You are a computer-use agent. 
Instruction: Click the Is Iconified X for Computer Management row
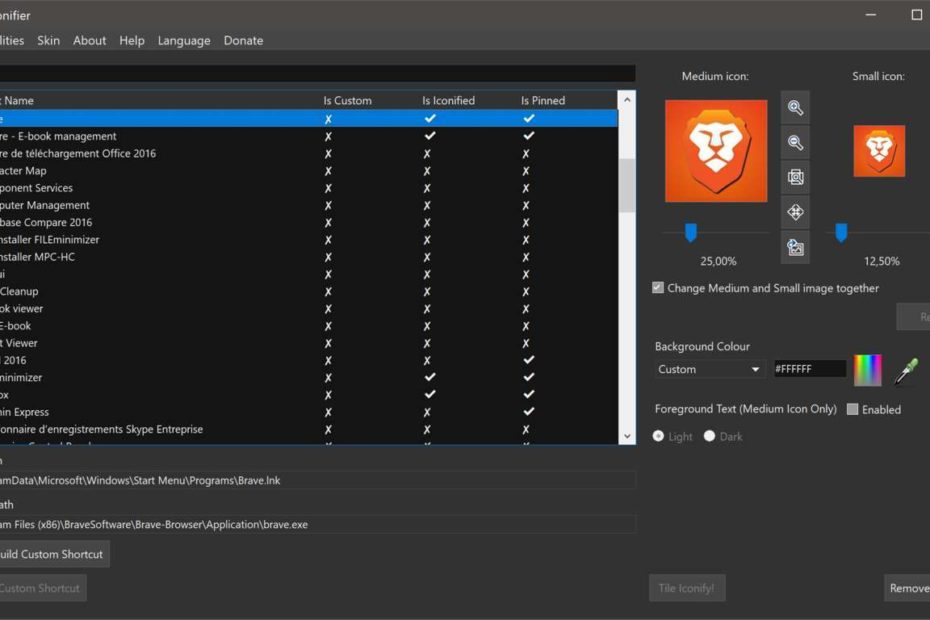tap(427, 205)
